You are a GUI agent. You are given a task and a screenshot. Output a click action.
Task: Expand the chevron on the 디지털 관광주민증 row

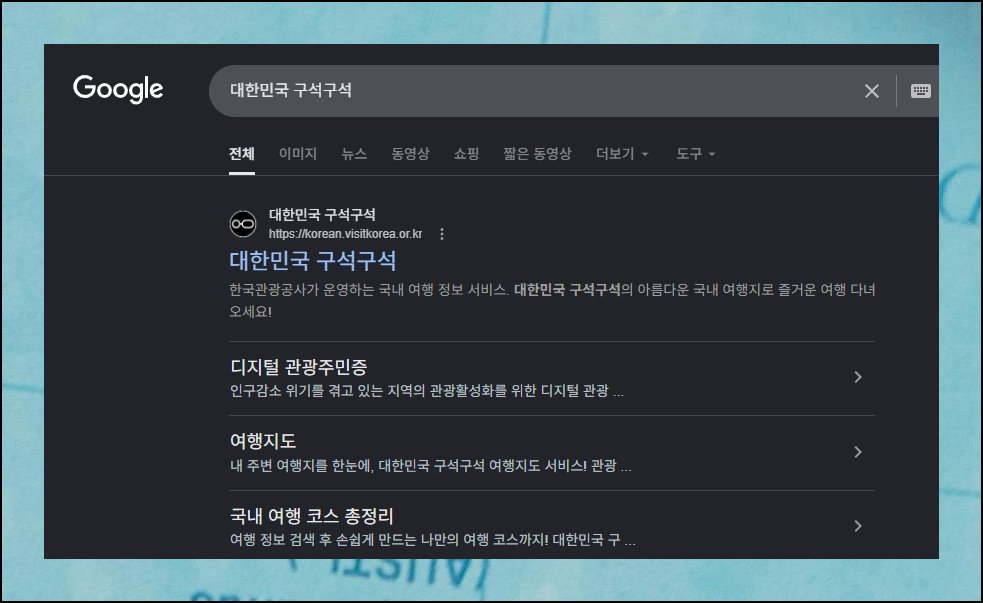tap(858, 377)
